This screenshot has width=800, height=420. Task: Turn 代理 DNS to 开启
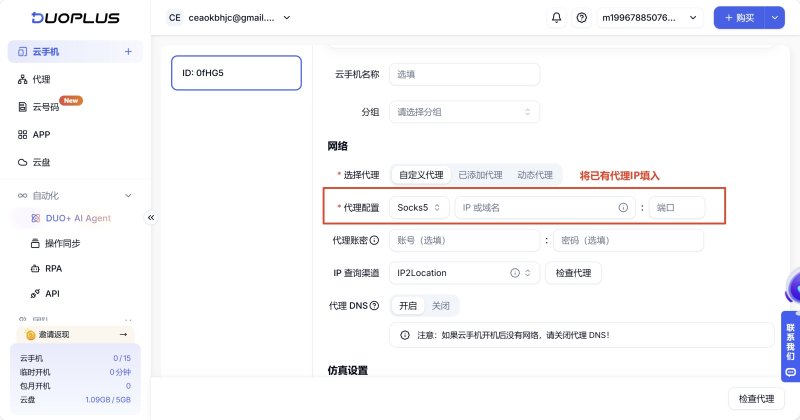[408, 306]
